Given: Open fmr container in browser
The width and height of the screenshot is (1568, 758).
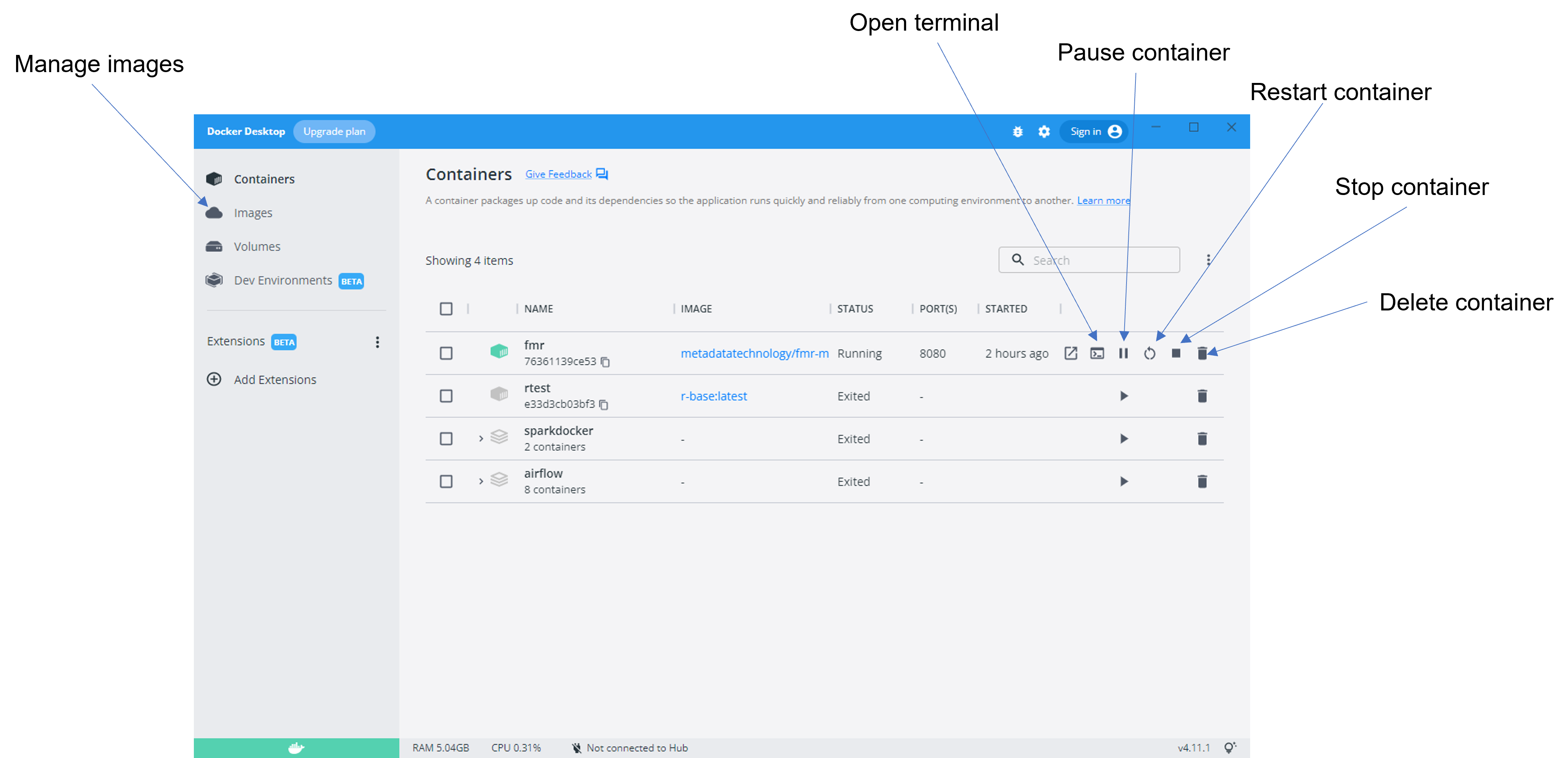Looking at the screenshot, I should [x=1070, y=353].
